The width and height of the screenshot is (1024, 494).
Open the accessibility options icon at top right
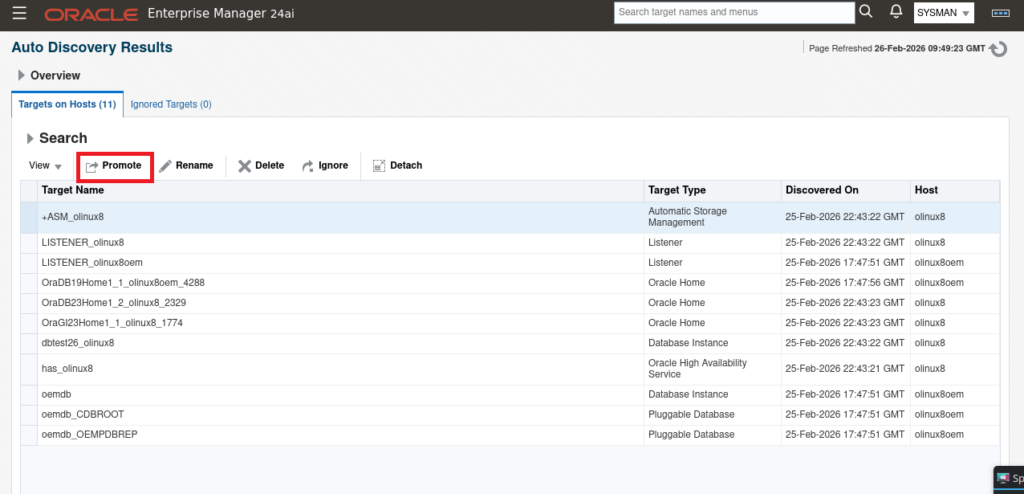pos(999,14)
